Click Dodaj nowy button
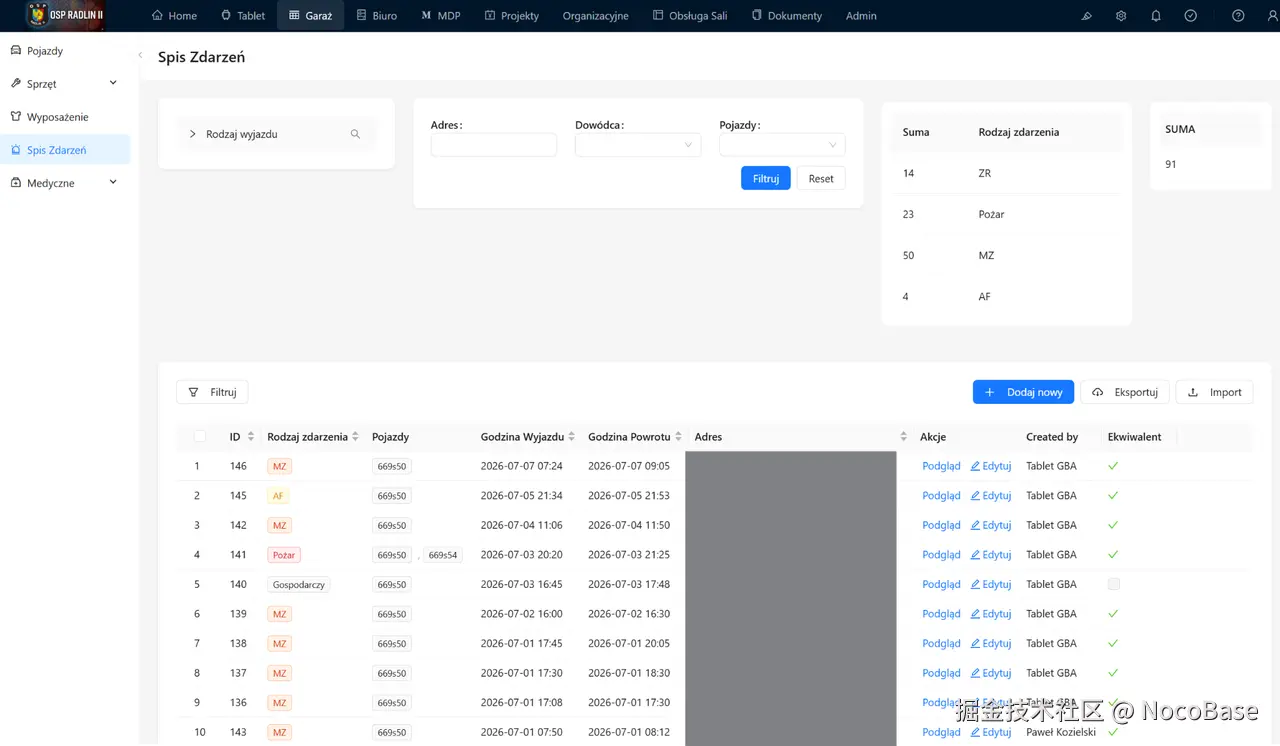The height and width of the screenshot is (746, 1280). coord(1024,392)
